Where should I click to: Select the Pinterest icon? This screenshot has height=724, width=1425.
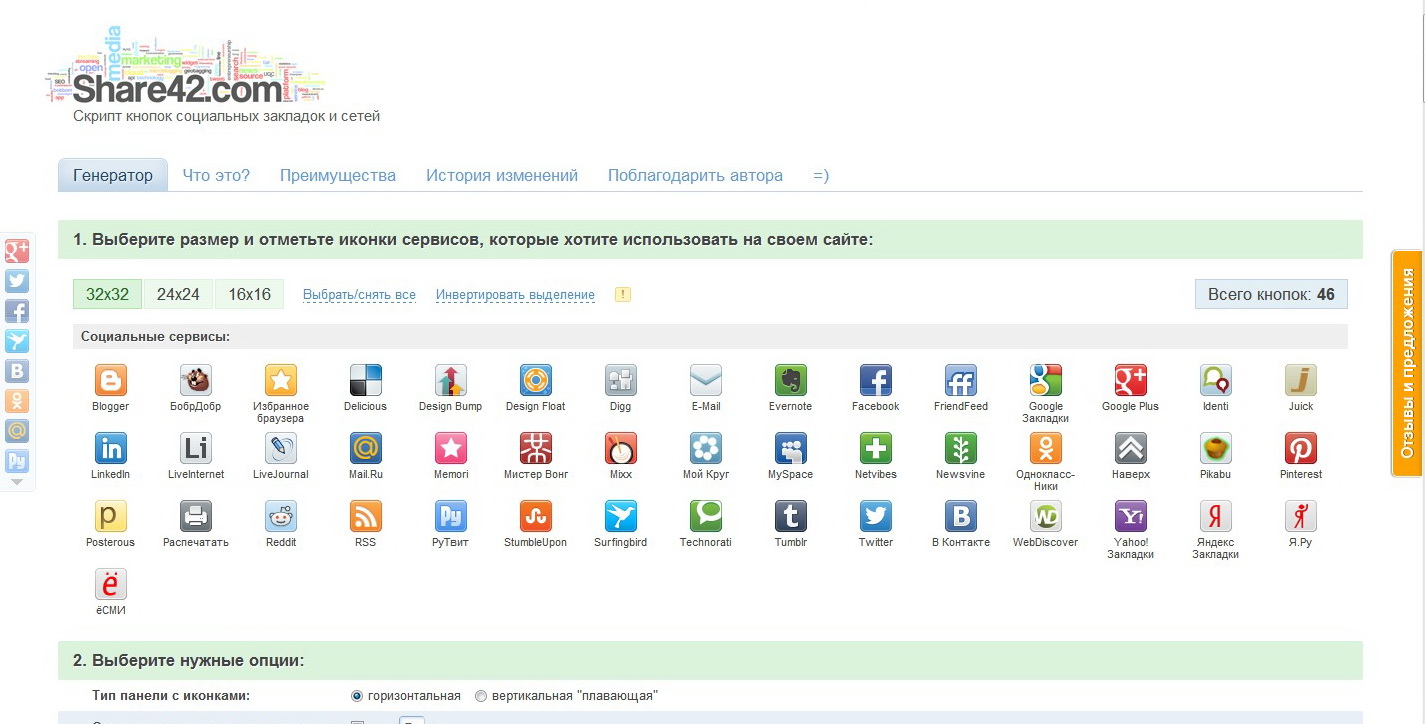[1301, 448]
